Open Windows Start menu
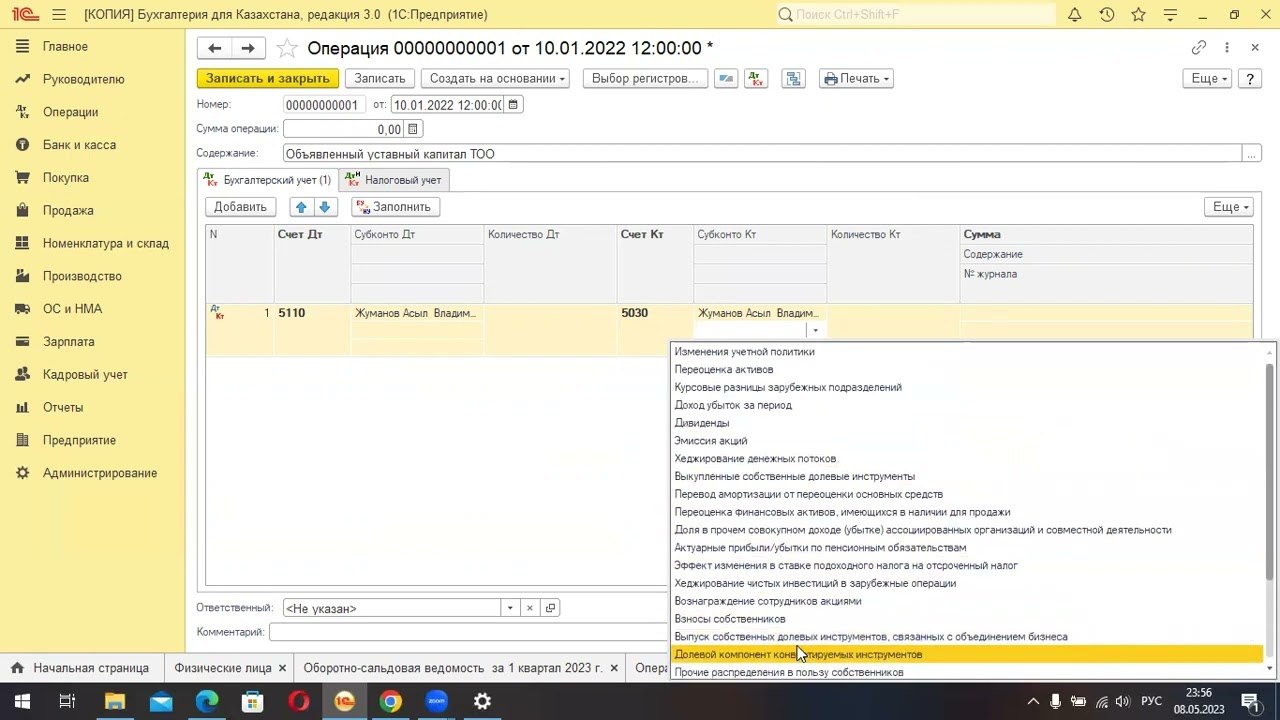This screenshot has width=1280, height=720. [22, 701]
